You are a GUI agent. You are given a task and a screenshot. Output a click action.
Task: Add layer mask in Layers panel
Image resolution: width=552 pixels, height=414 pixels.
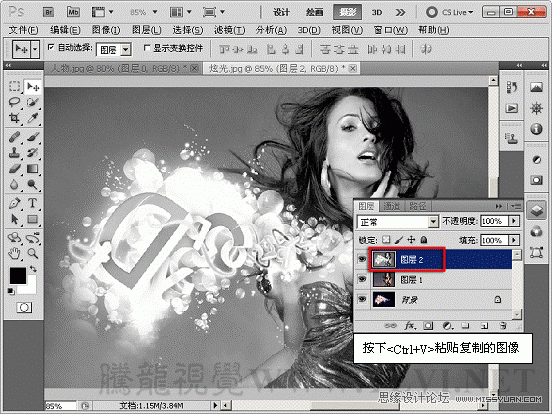[428, 326]
